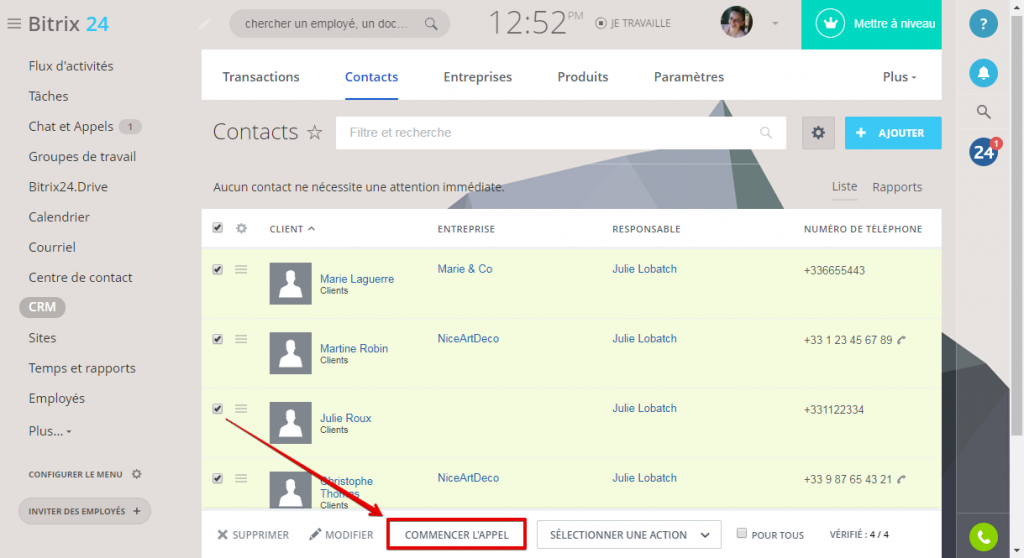The width and height of the screenshot is (1024, 558).
Task: Uncheck Martine Robin's row checkbox
Action: [x=217, y=339]
